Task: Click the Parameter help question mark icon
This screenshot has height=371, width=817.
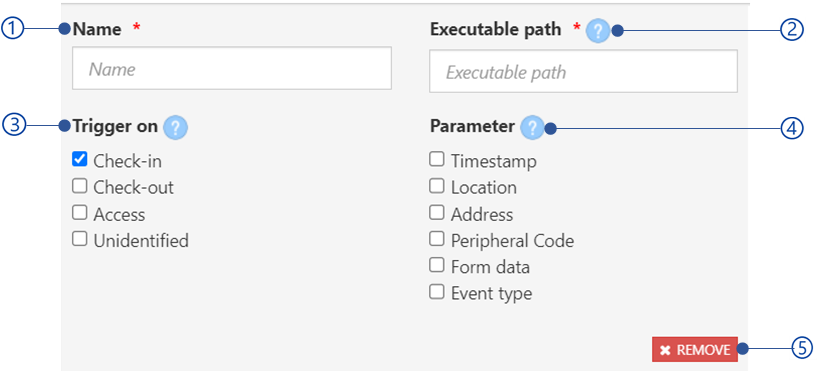Action: pos(532,128)
